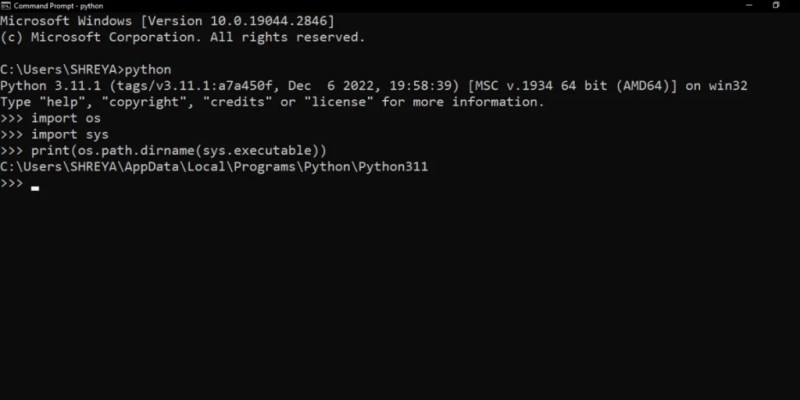The image size is (800, 400).
Task: Place cursor at the blinking prompt caret
Action: [35, 188]
